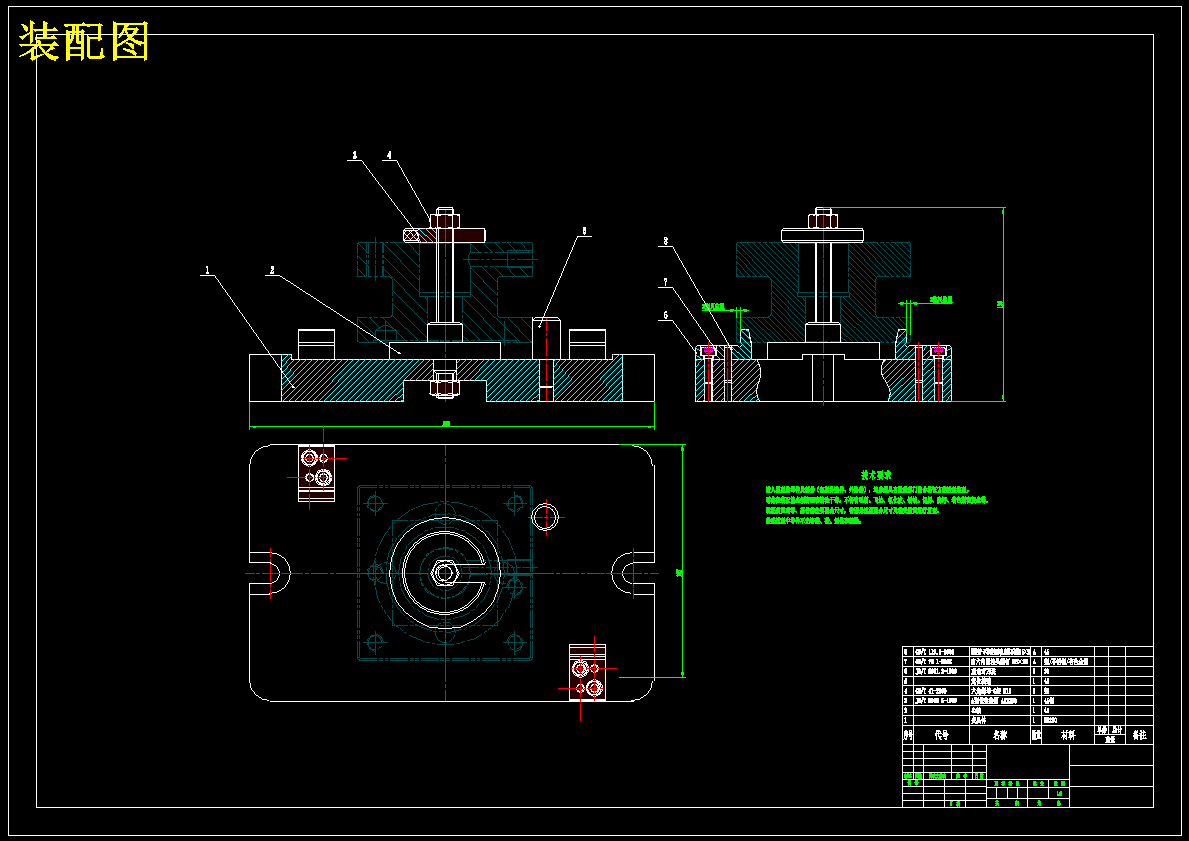Click part balloon number 1
This screenshot has height=841, width=1189.
(x=205, y=269)
